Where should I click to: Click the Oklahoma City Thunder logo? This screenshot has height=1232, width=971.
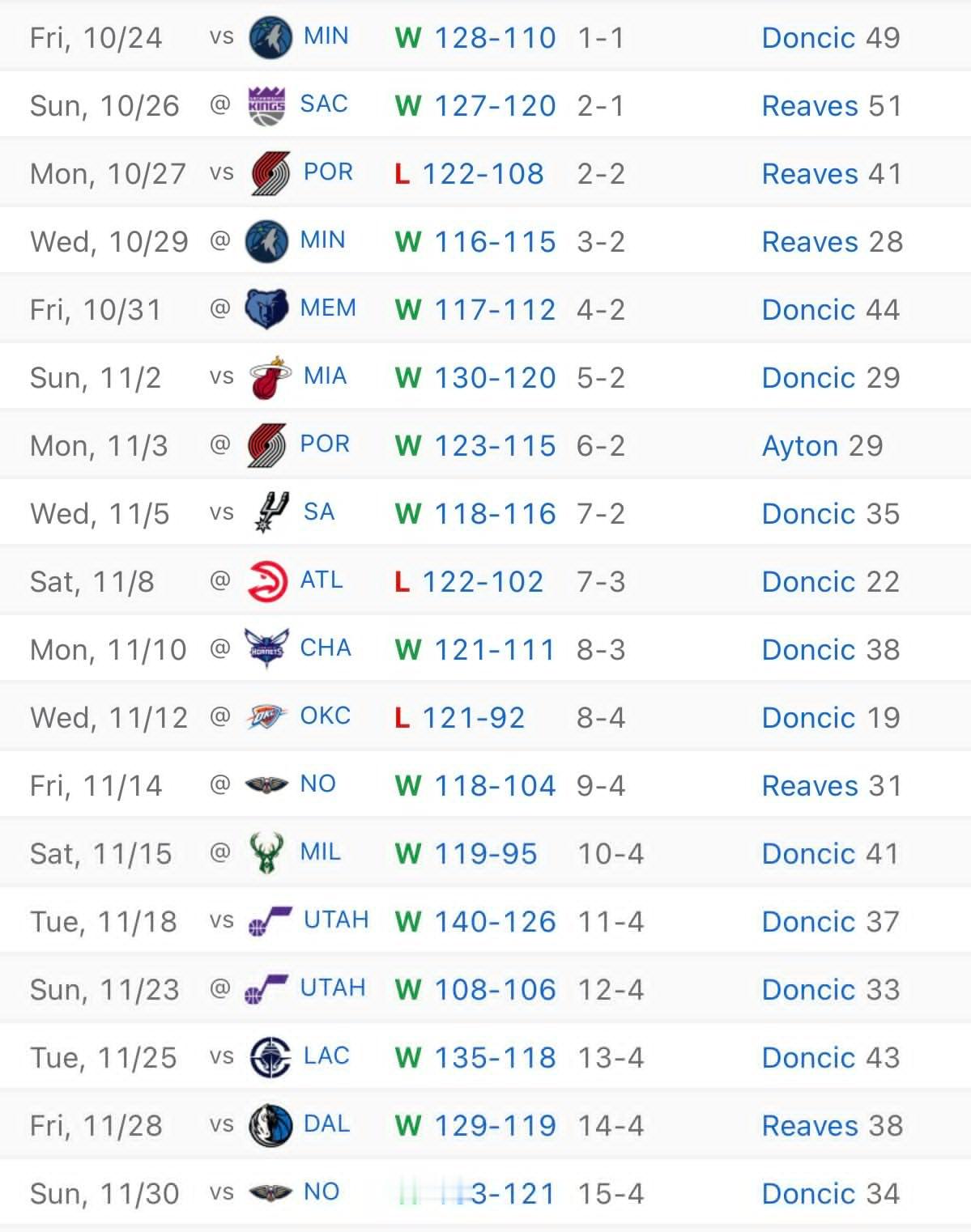tap(266, 717)
